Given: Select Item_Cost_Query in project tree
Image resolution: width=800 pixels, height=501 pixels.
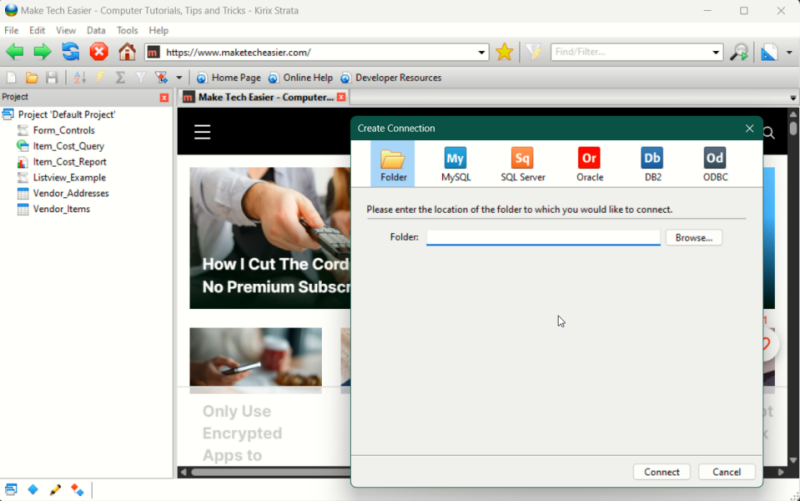Looking at the screenshot, I should [x=68, y=146].
